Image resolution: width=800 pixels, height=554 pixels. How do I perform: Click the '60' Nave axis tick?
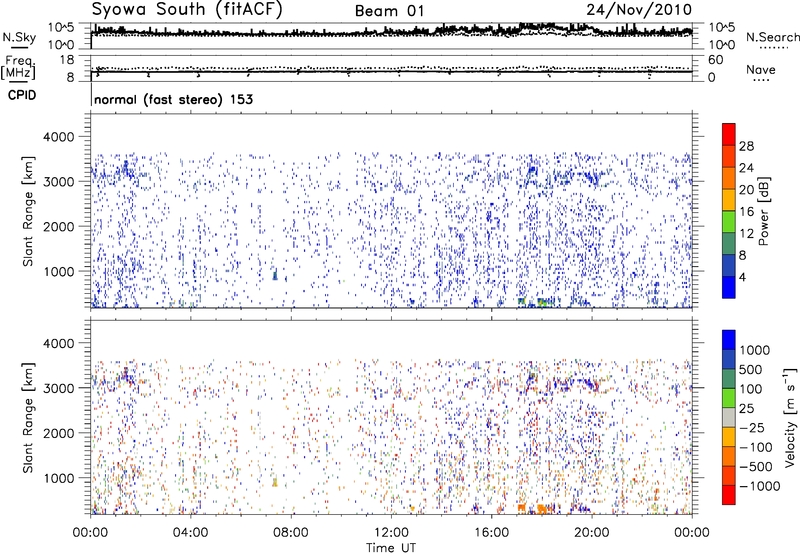tap(715, 60)
